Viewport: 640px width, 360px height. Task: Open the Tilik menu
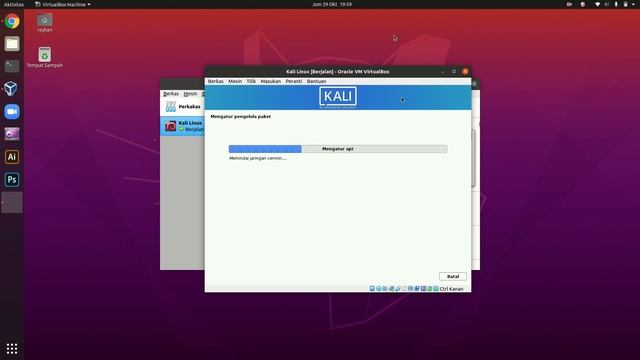click(251, 81)
